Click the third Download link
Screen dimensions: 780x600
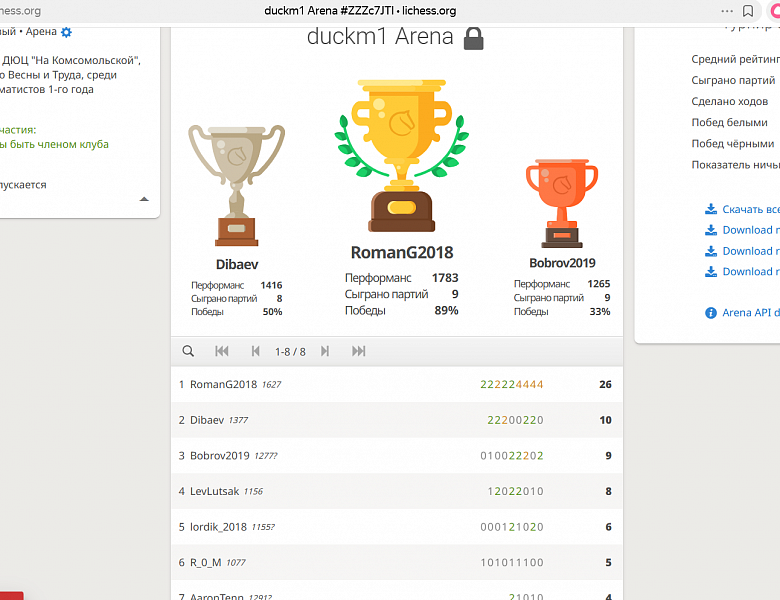click(x=751, y=272)
